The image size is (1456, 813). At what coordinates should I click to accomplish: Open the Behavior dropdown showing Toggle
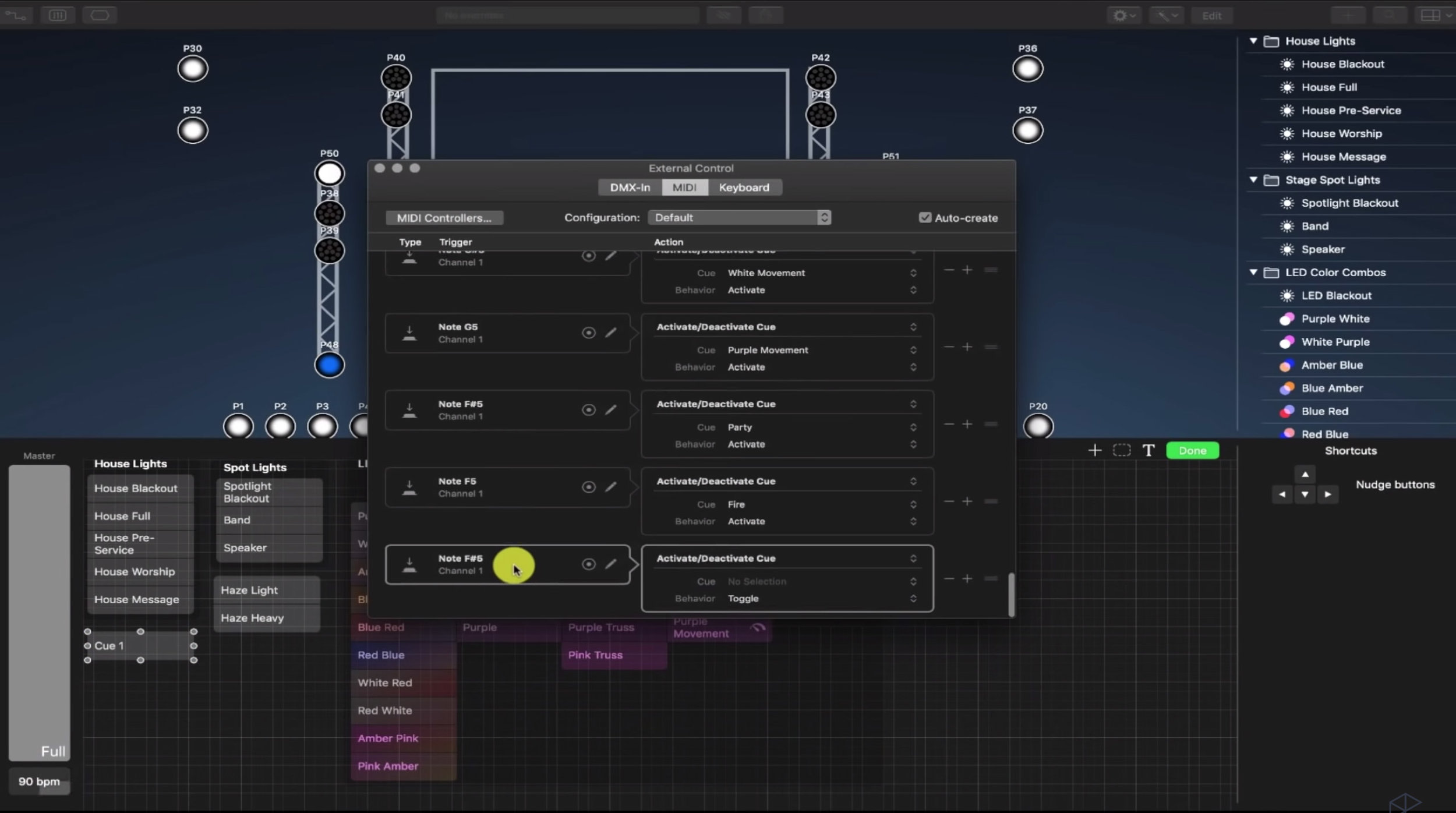pos(821,598)
